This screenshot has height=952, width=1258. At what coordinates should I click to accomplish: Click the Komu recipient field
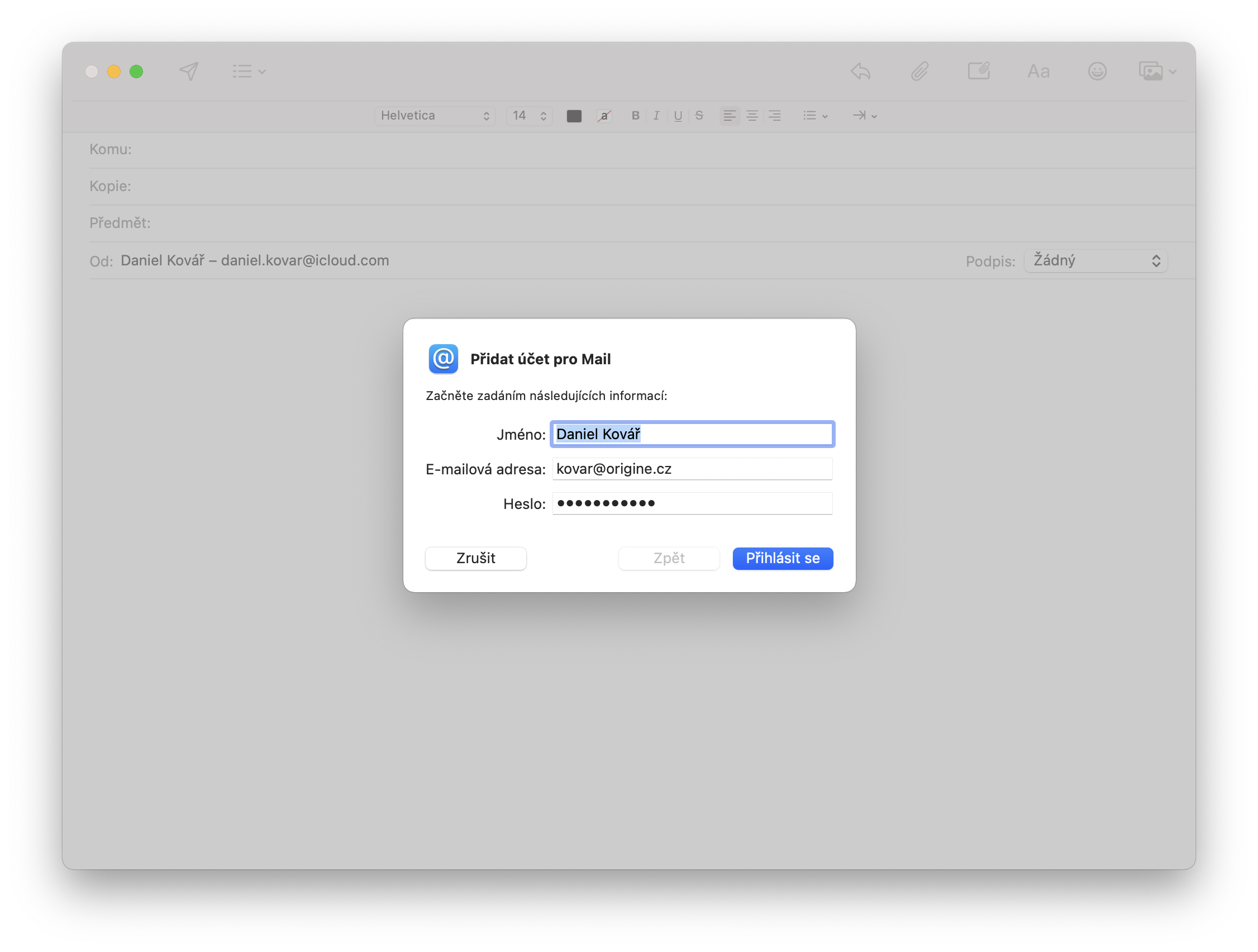pyautogui.click(x=641, y=149)
